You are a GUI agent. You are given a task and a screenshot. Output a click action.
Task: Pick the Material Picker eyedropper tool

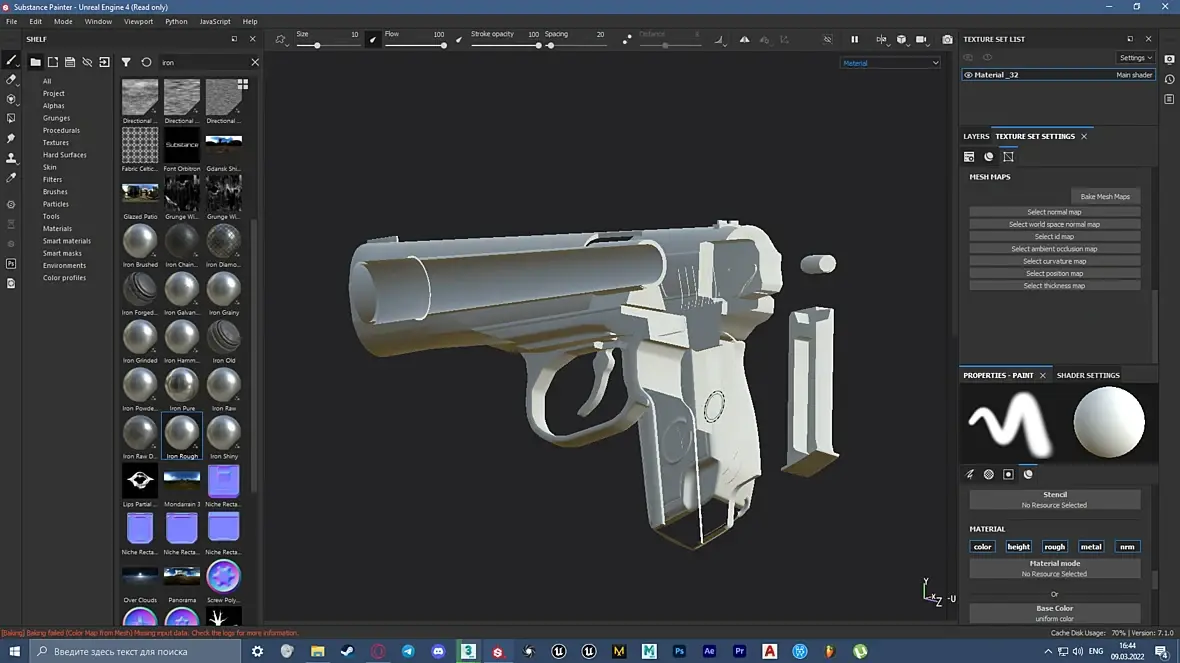(x=11, y=178)
